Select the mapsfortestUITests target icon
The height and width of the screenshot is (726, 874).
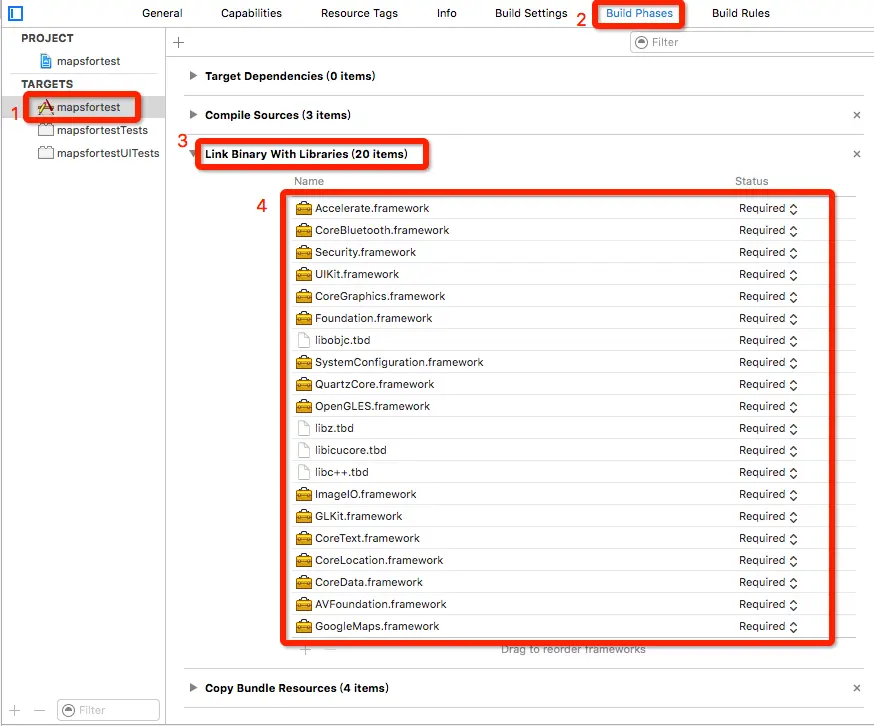(x=46, y=153)
